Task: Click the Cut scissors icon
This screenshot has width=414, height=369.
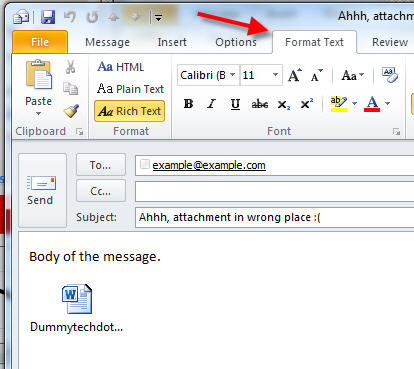Action: pos(70,67)
